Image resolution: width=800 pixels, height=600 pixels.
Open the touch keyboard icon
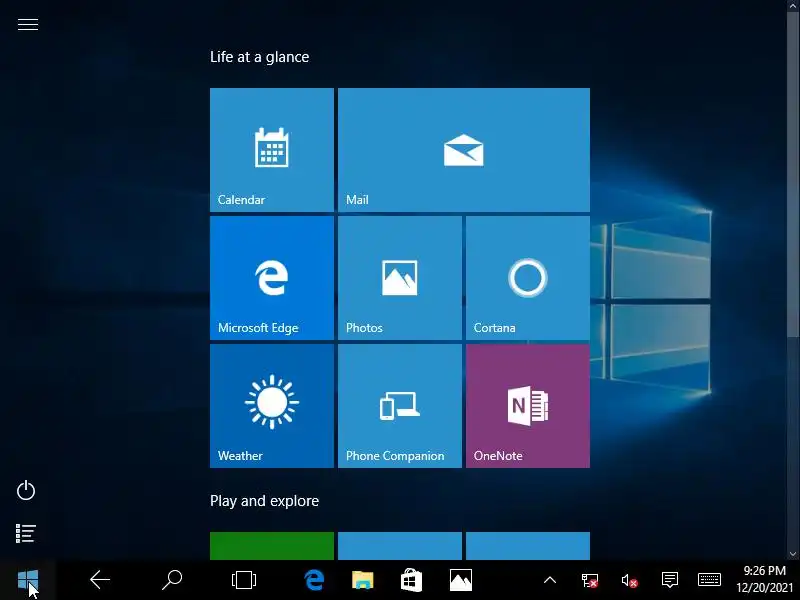pyautogui.click(x=709, y=580)
